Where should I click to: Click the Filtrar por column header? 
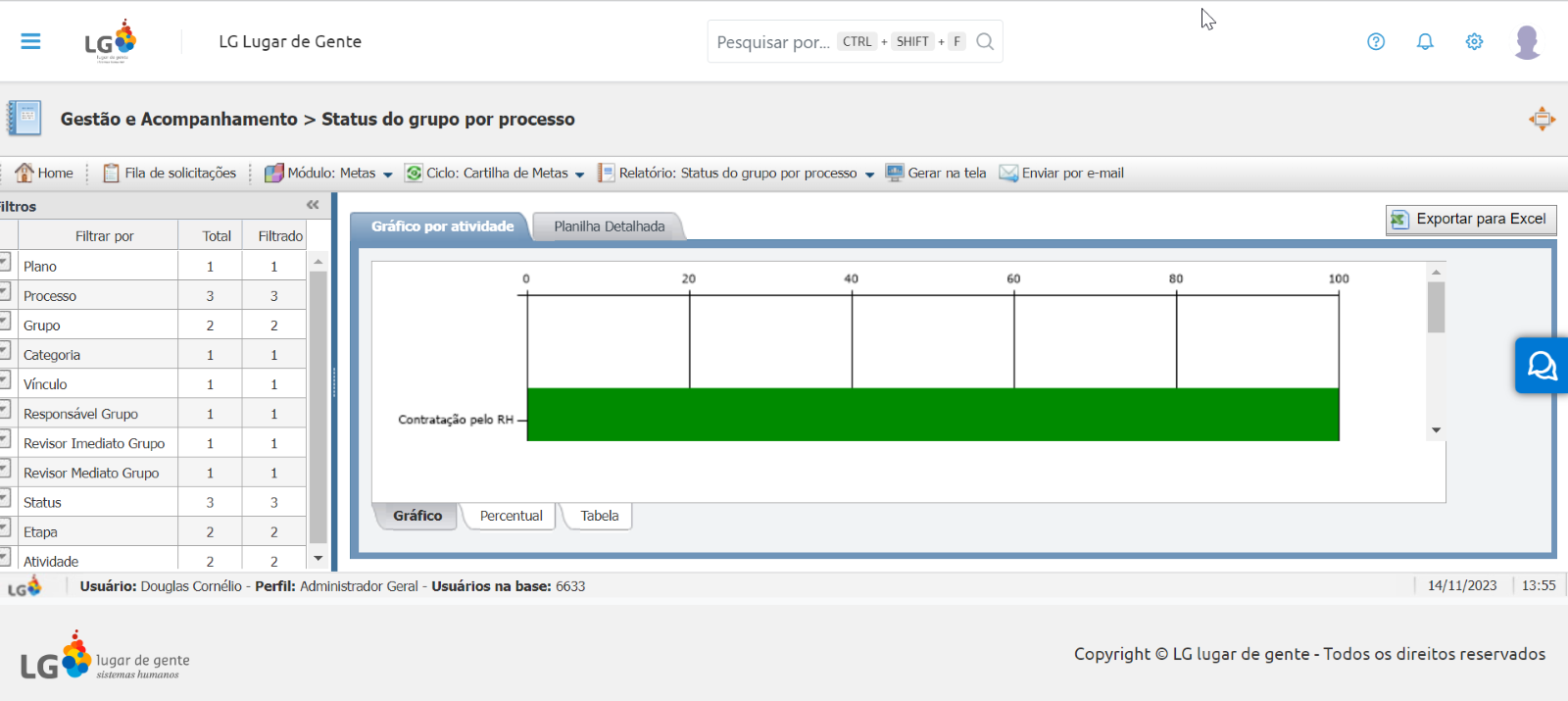point(104,236)
